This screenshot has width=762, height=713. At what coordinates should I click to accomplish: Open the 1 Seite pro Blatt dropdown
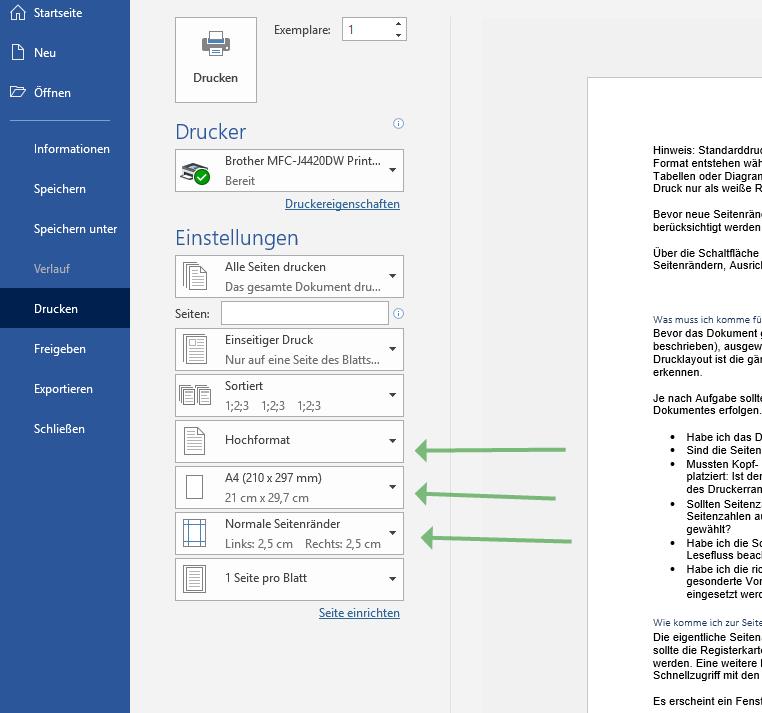click(x=392, y=579)
